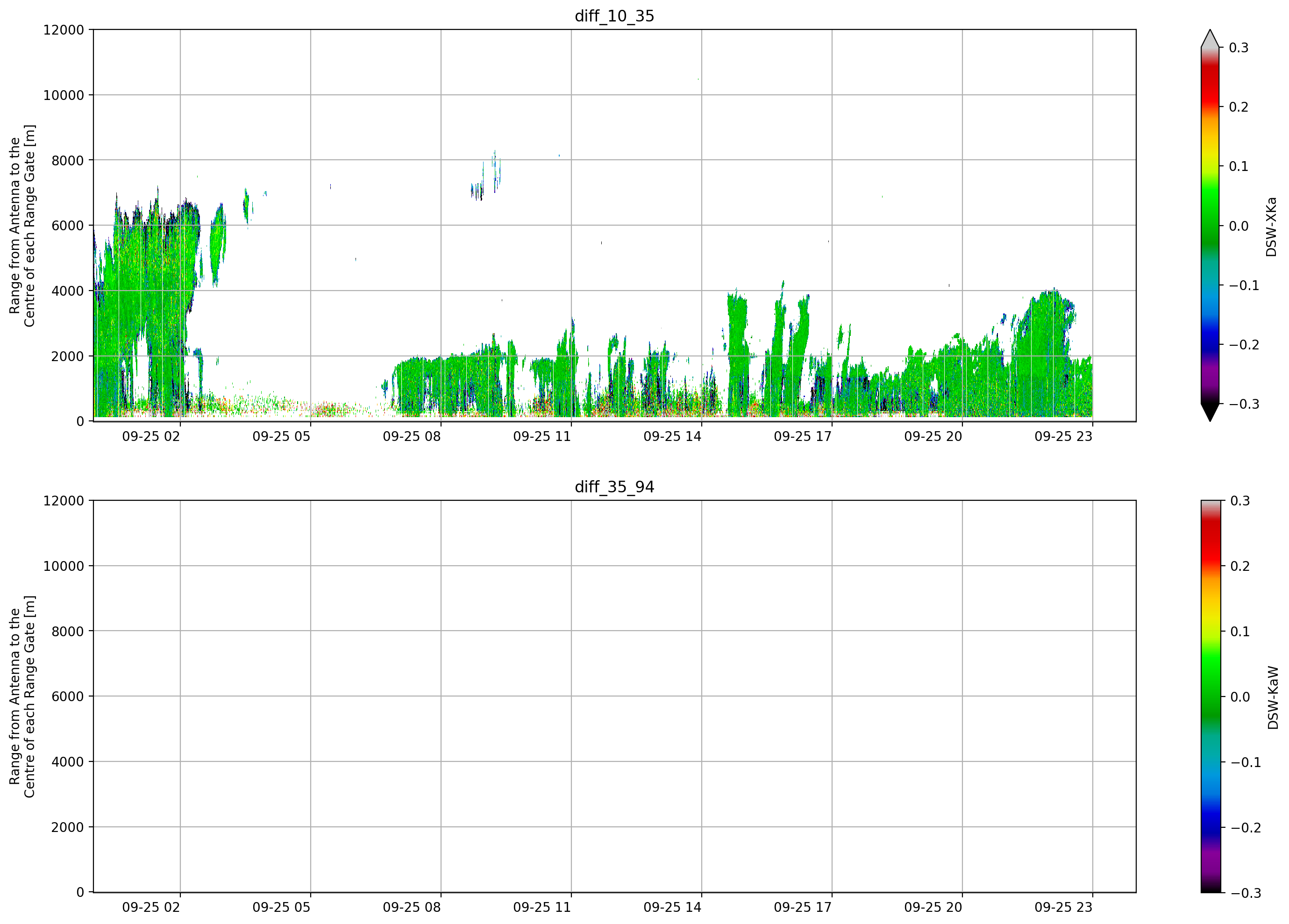Click 12000 y-axis tick of bottom plot
The height and width of the screenshot is (924, 1289).
(x=64, y=501)
